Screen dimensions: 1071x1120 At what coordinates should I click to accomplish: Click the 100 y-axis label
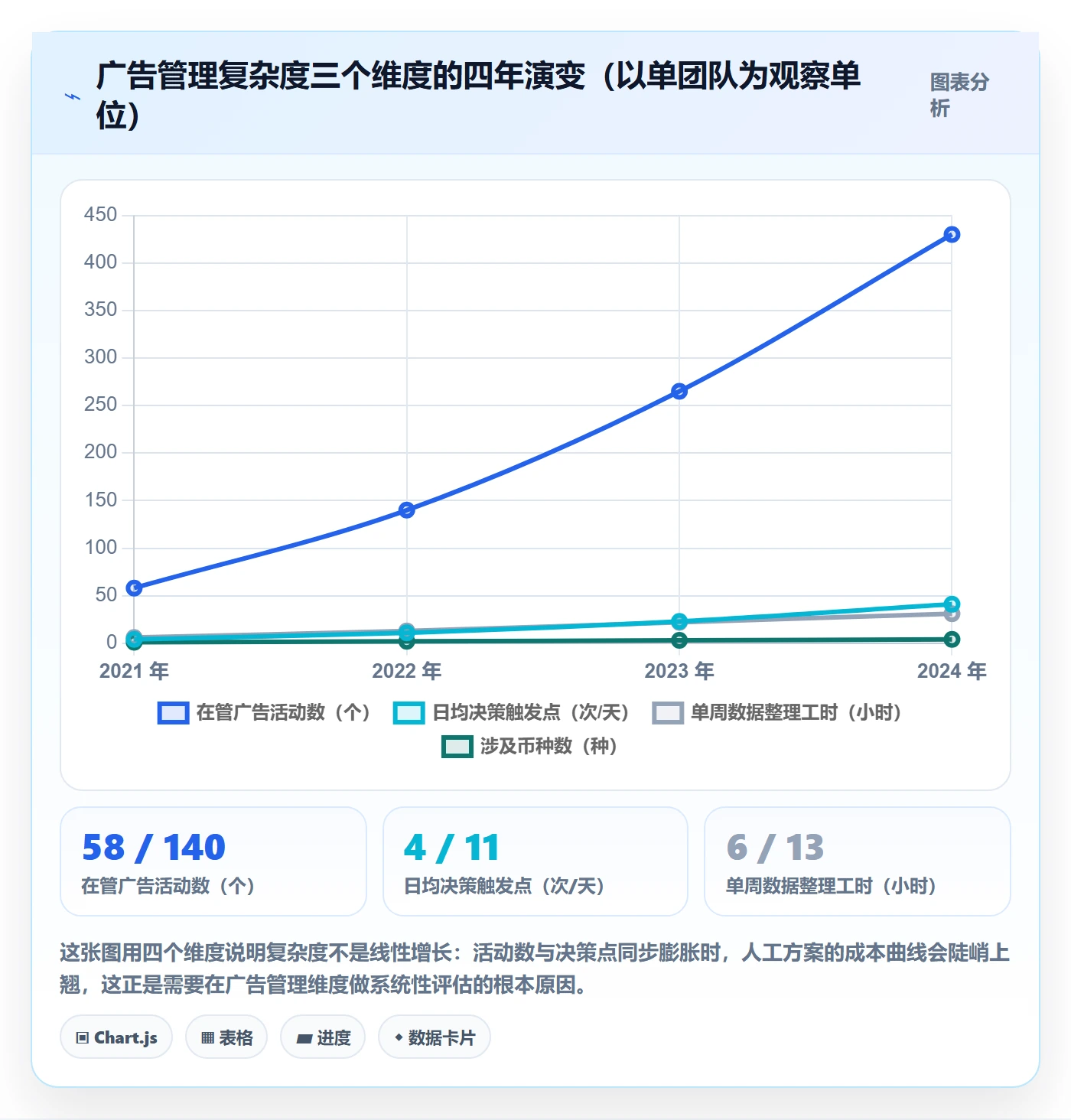tap(101, 548)
